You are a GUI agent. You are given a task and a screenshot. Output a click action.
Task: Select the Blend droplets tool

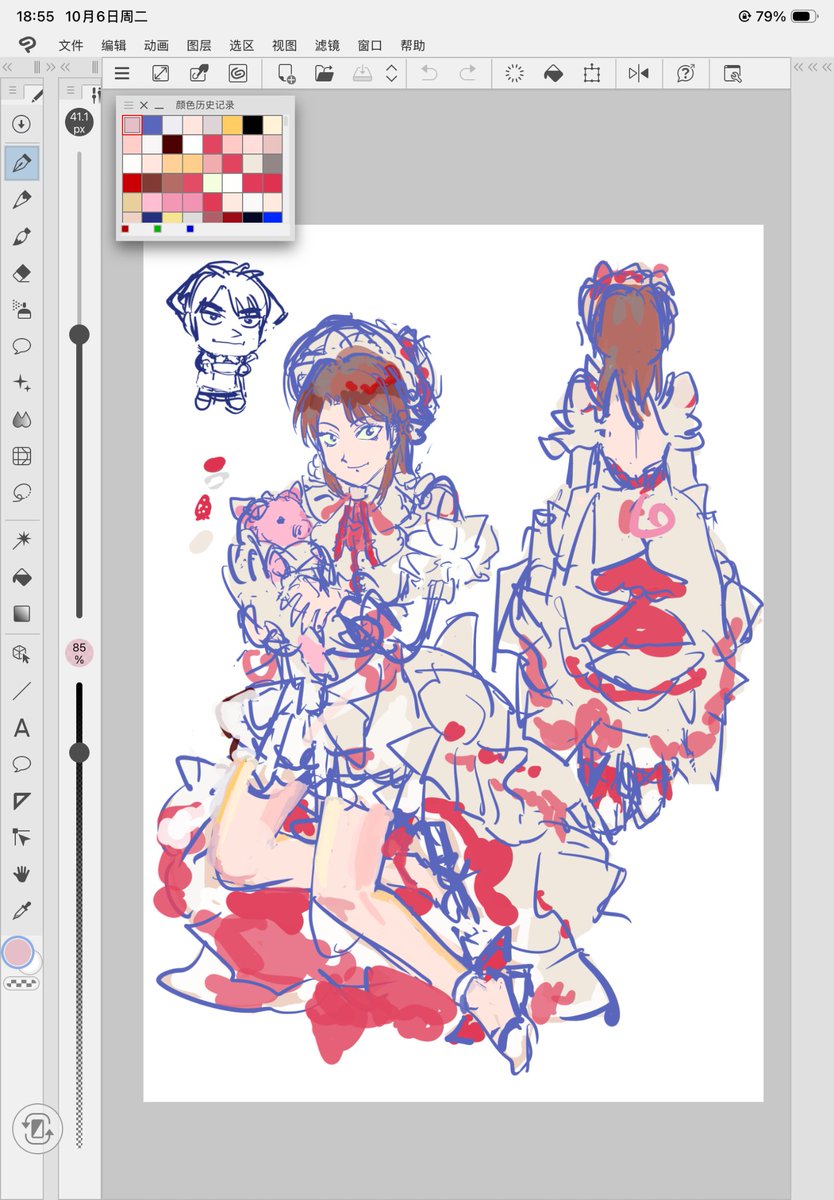click(x=21, y=419)
